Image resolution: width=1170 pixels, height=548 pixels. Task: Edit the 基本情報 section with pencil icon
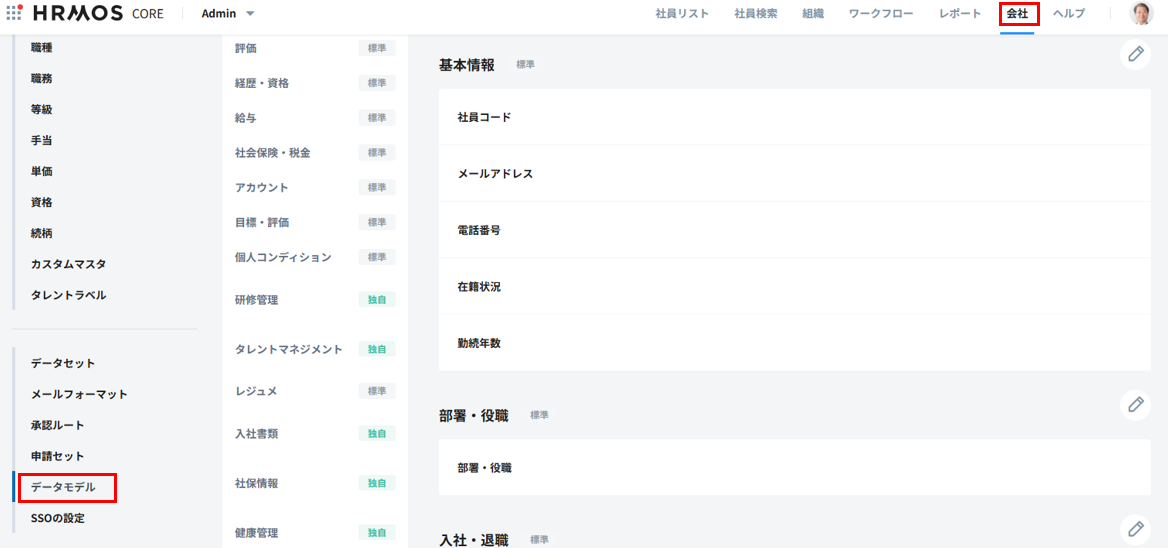point(1135,54)
